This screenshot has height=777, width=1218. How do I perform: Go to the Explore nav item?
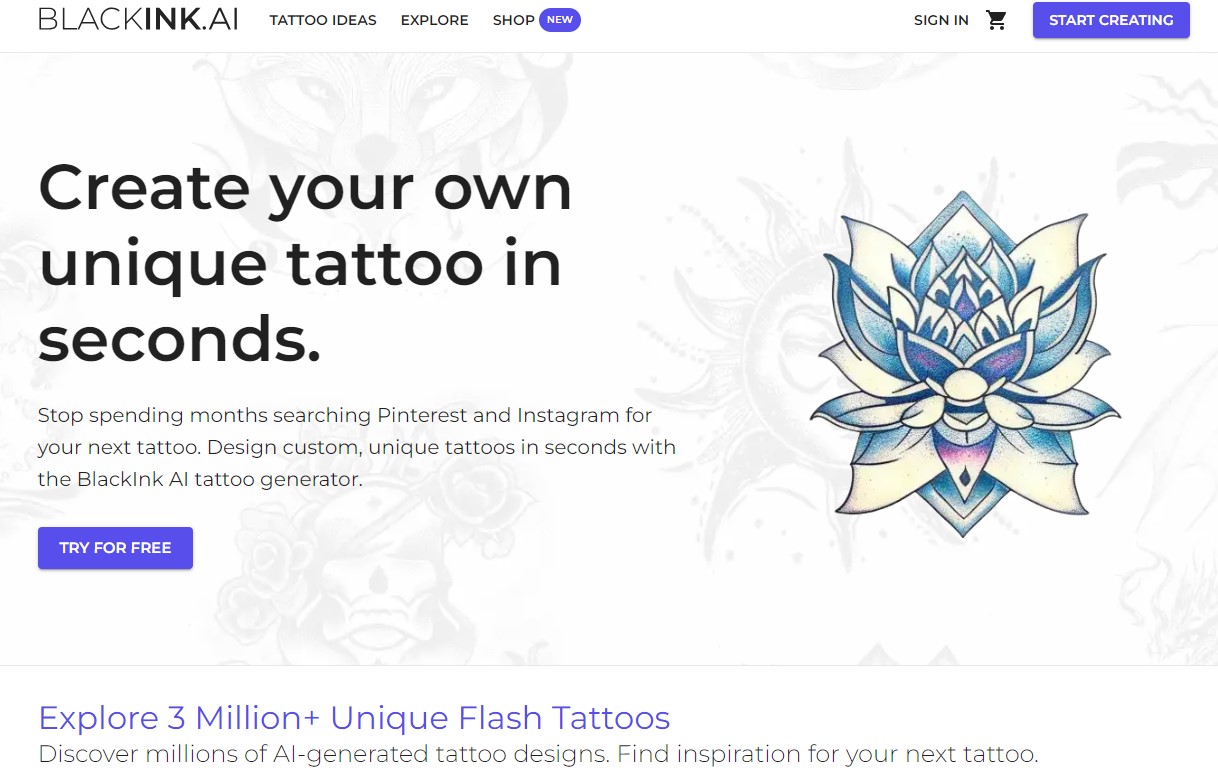point(434,20)
